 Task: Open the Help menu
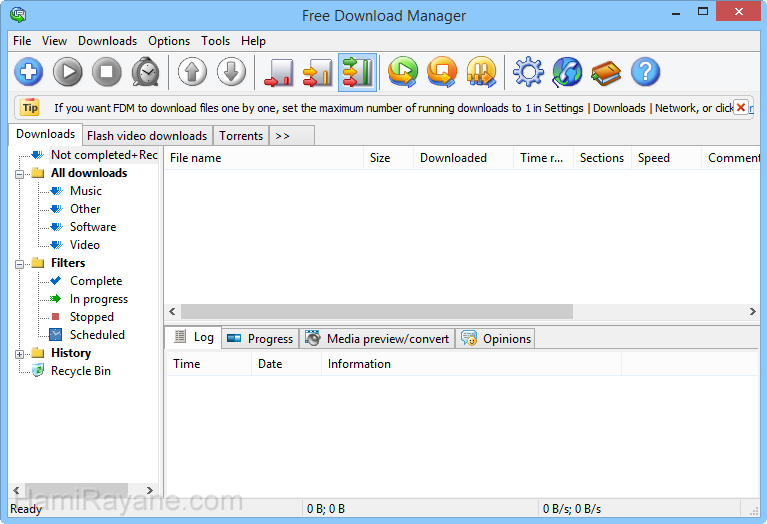[x=253, y=41]
